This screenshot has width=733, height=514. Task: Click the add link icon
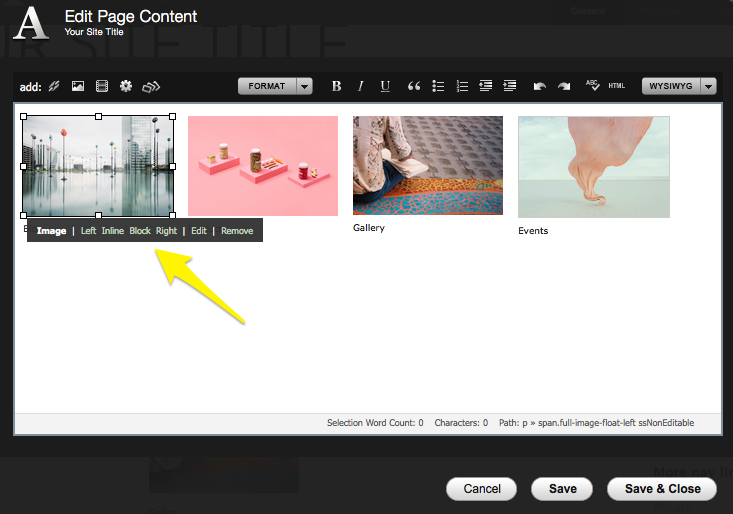[54, 87]
